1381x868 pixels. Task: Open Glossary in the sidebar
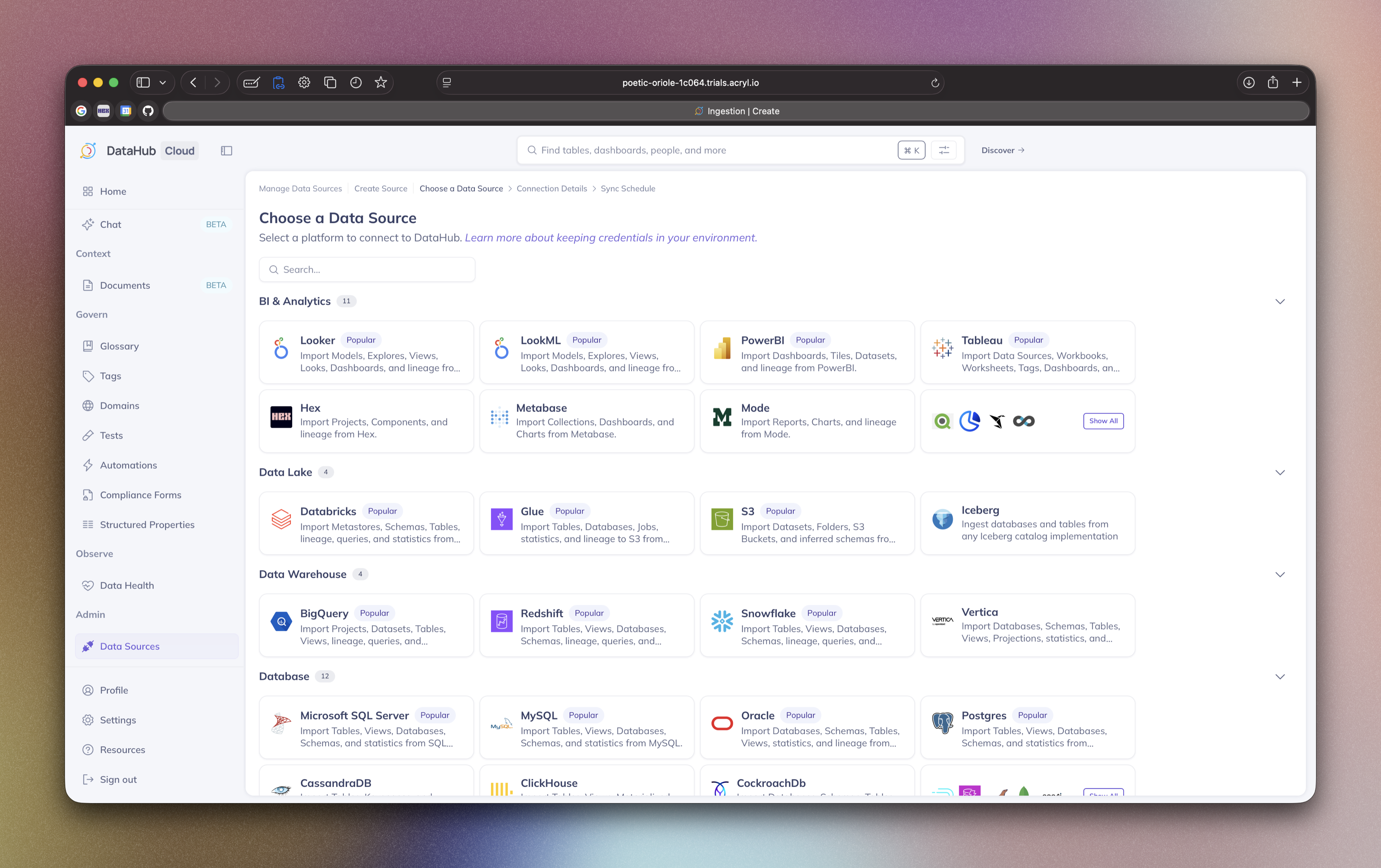click(x=119, y=346)
